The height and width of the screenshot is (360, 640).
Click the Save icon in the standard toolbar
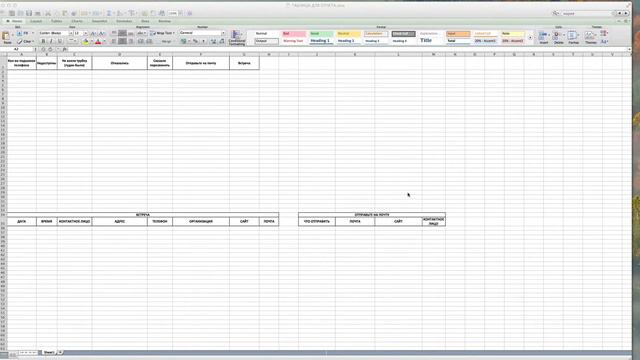[29, 13]
